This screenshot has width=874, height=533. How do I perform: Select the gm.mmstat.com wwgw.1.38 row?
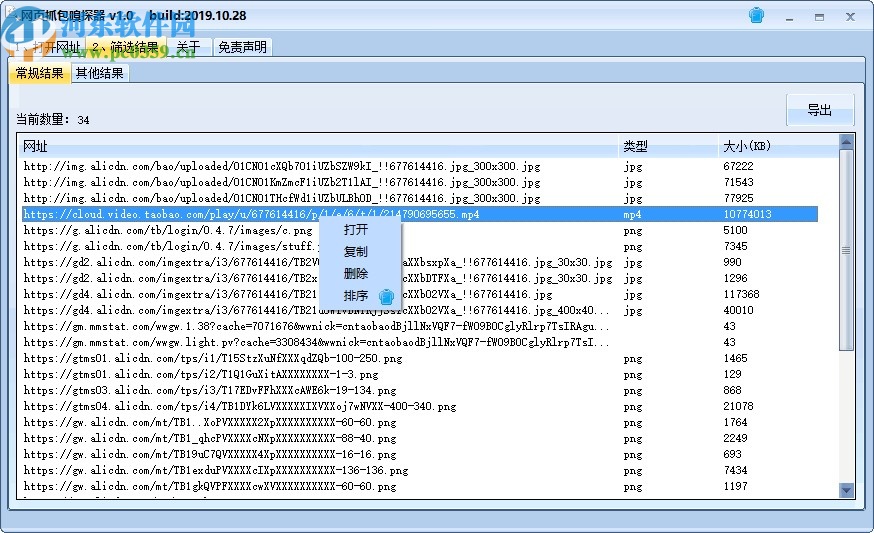[420, 327]
